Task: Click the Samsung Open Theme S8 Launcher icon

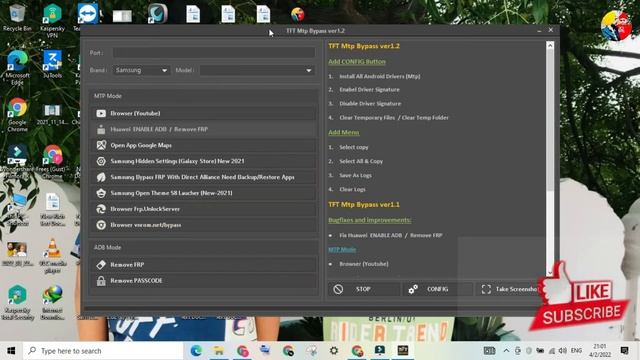Action: coord(101,193)
